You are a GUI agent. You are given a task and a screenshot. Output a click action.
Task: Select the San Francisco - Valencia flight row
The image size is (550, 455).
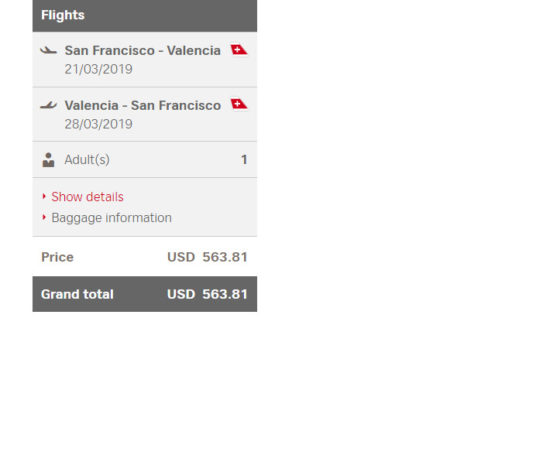[145, 59]
